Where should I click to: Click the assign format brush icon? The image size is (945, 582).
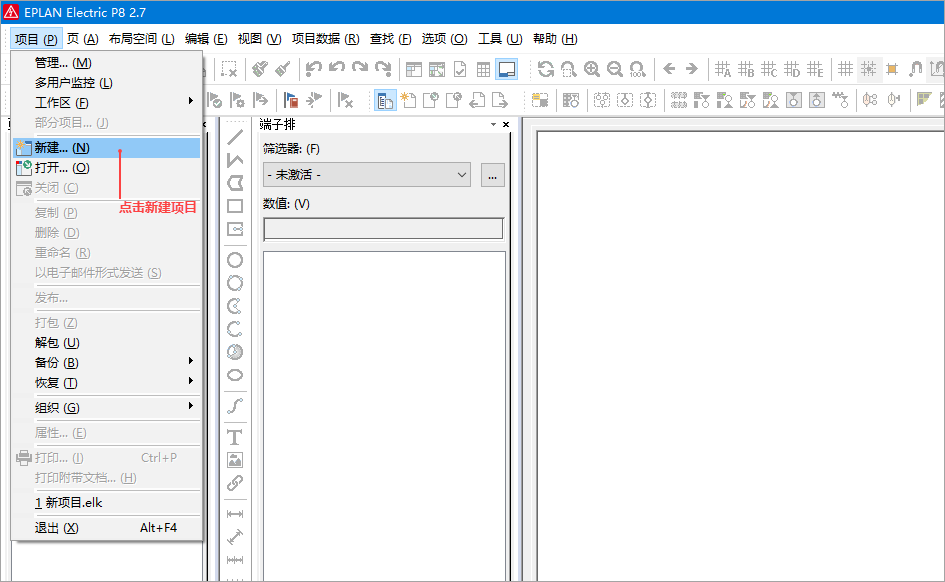tap(283, 69)
